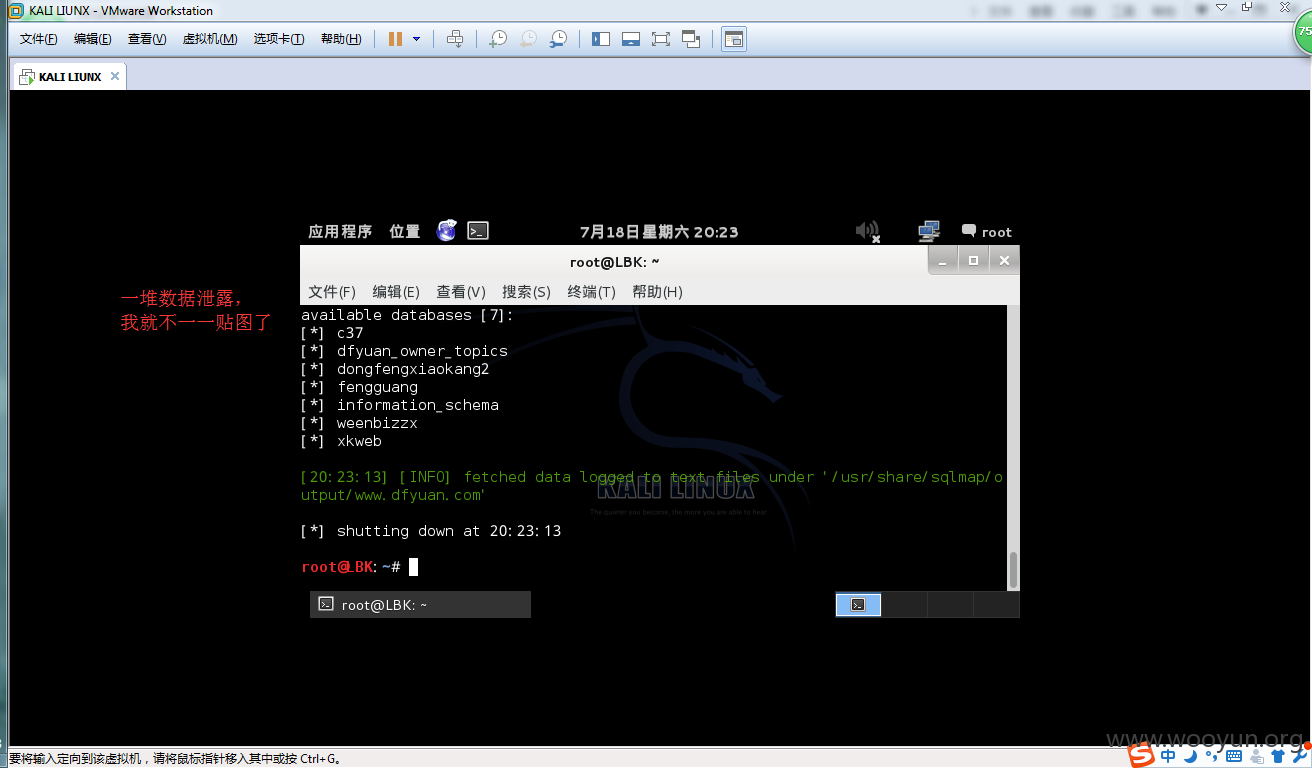The width and height of the screenshot is (1312, 768).
Task: Click the database name information_schema
Action: (418, 405)
